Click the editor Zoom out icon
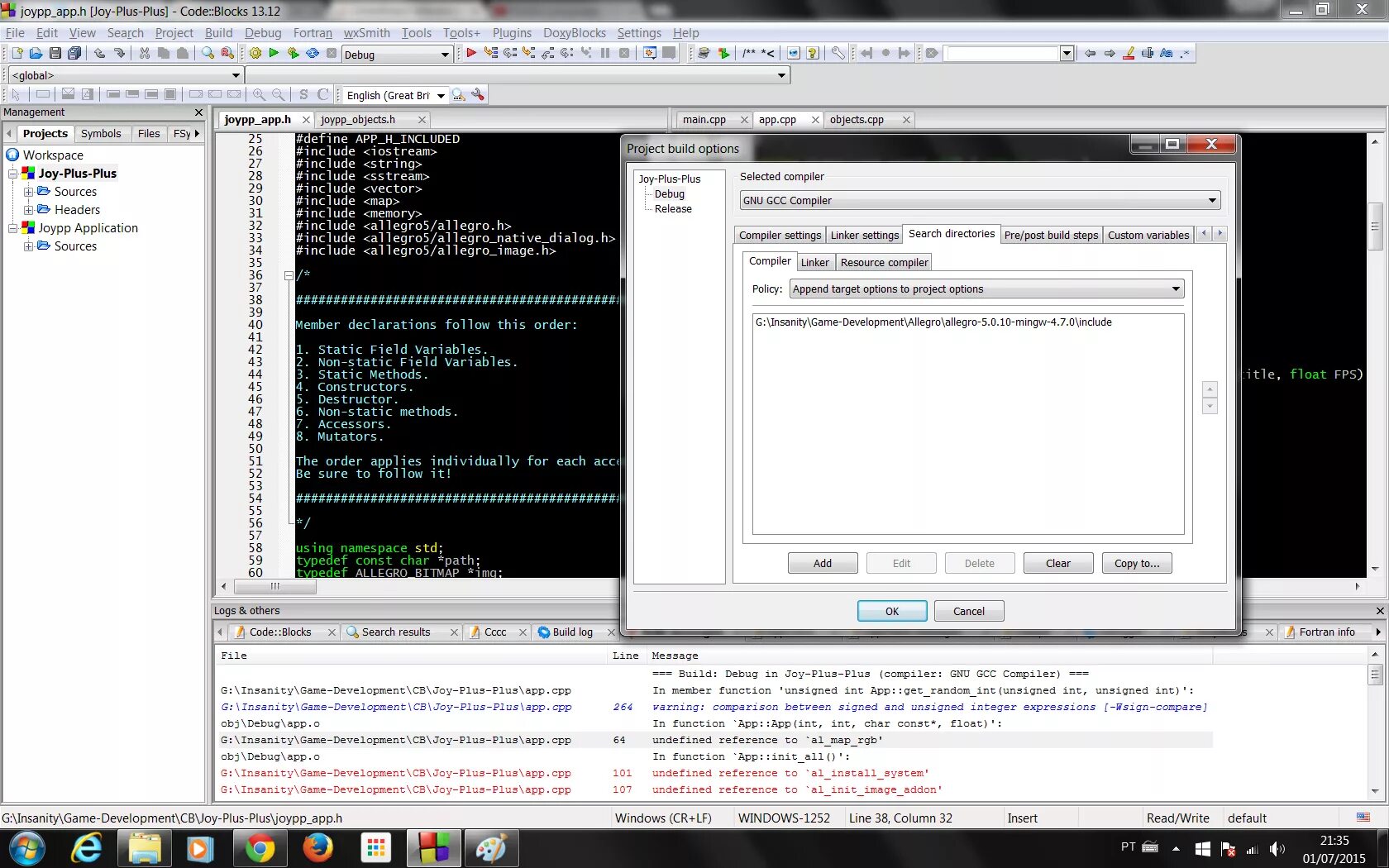1389x868 pixels. click(x=279, y=95)
